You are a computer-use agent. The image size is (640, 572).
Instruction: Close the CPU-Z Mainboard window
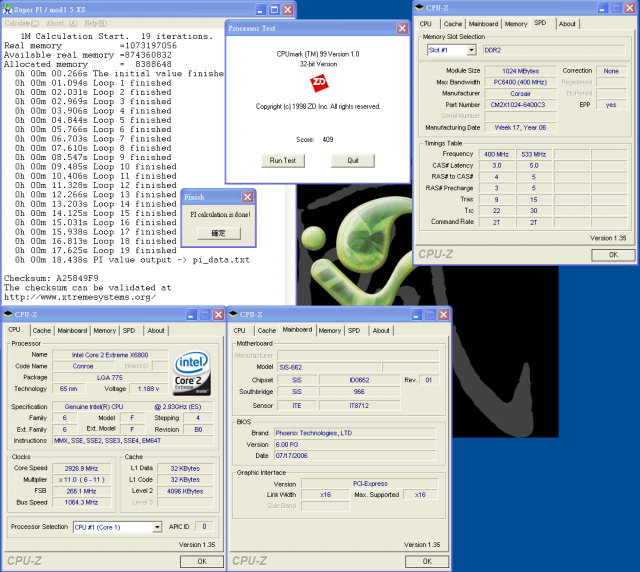(444, 314)
